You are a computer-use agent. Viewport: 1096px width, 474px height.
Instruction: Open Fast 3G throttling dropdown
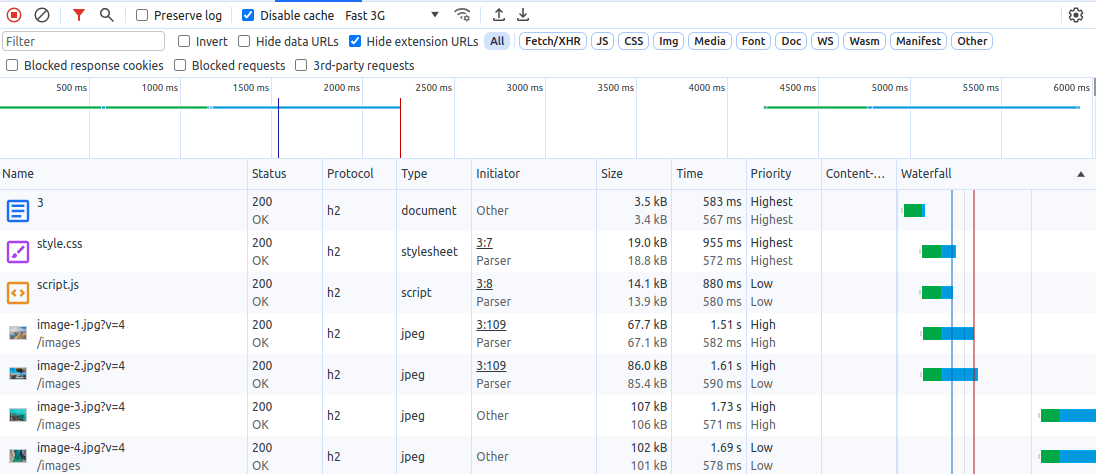pyautogui.click(x=391, y=15)
